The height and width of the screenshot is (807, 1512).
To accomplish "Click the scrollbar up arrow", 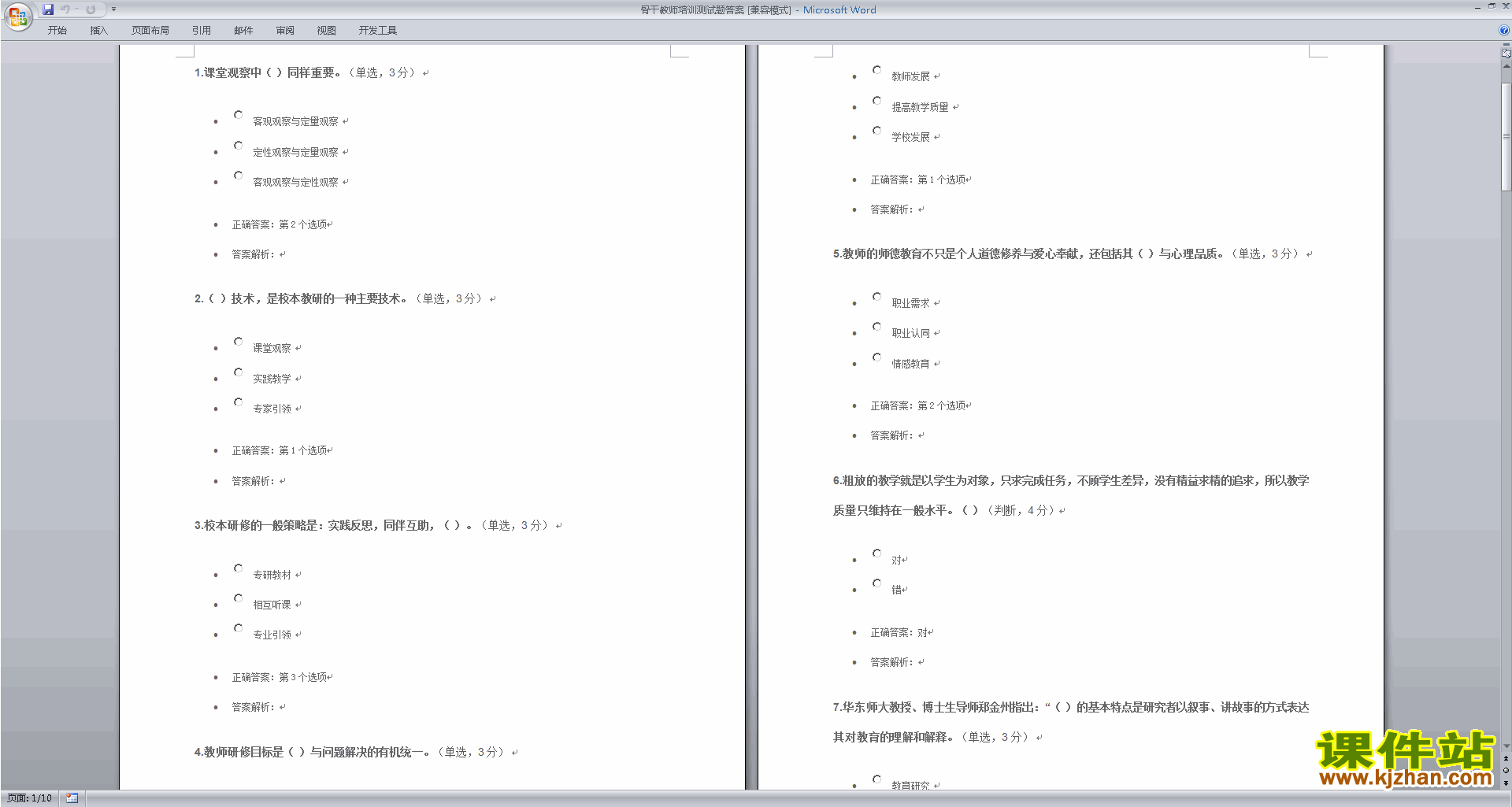I will (1506, 66).
